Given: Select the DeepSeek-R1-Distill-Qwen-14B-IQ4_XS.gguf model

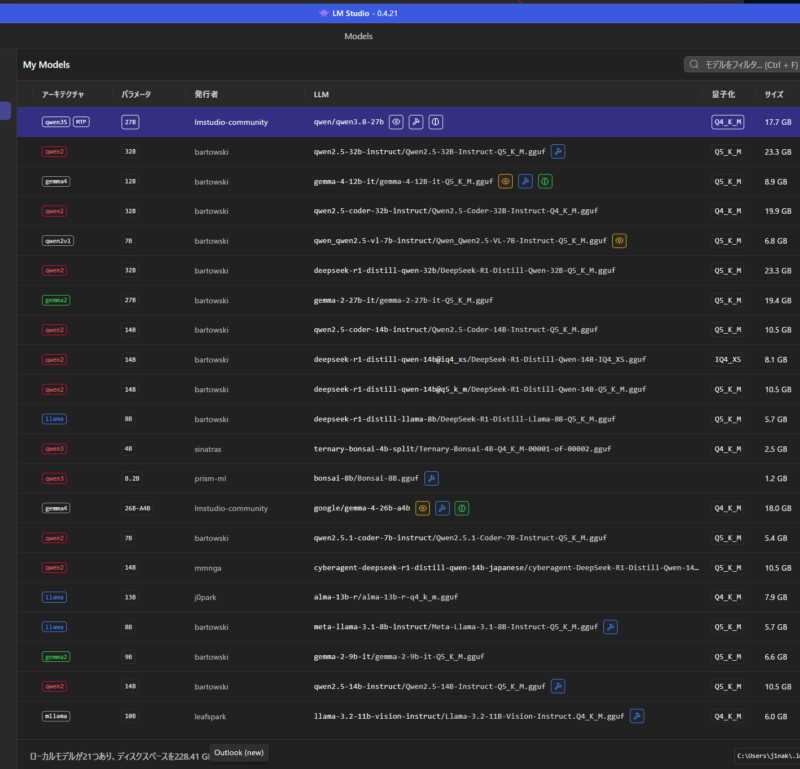Looking at the screenshot, I should [408, 359].
